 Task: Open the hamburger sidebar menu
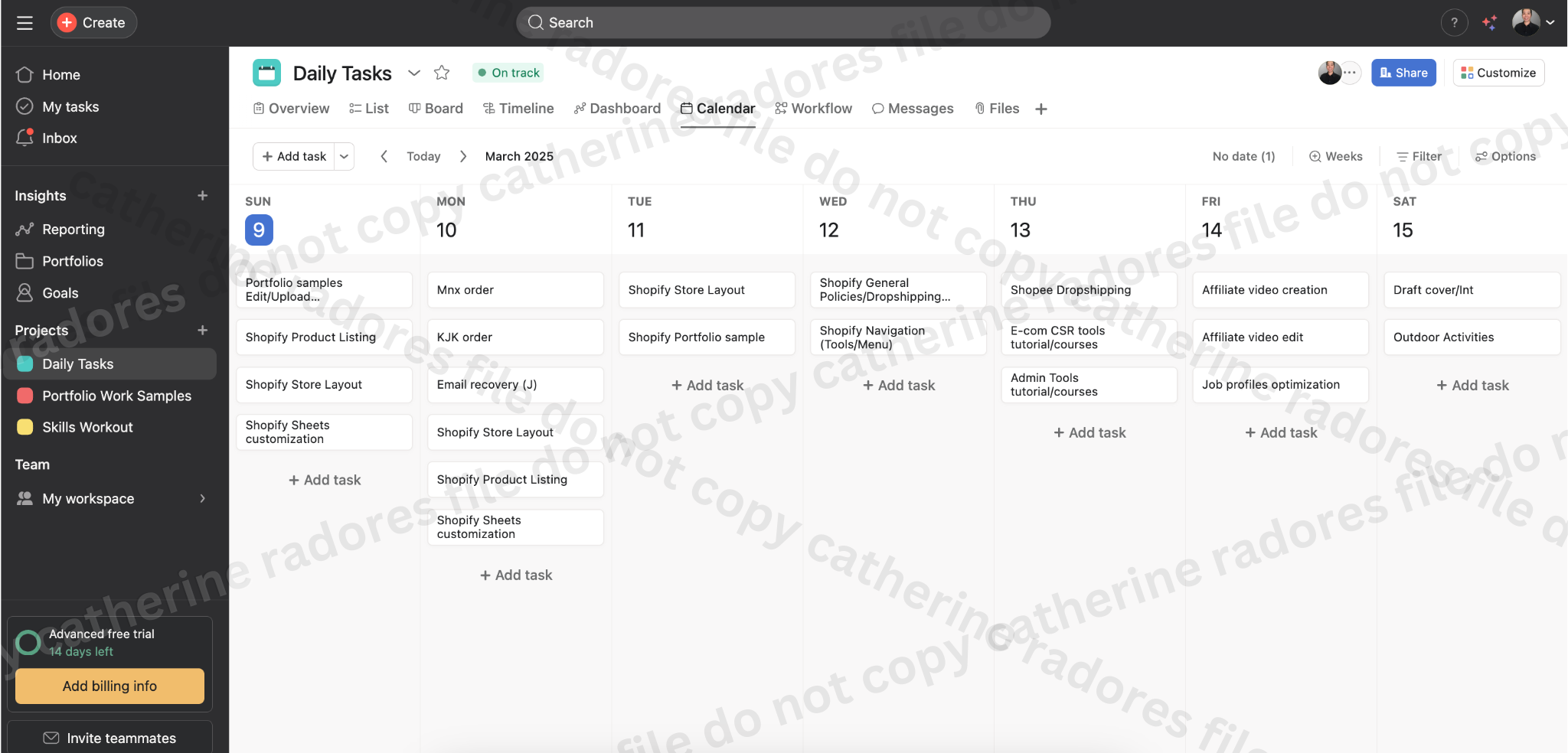point(24,23)
